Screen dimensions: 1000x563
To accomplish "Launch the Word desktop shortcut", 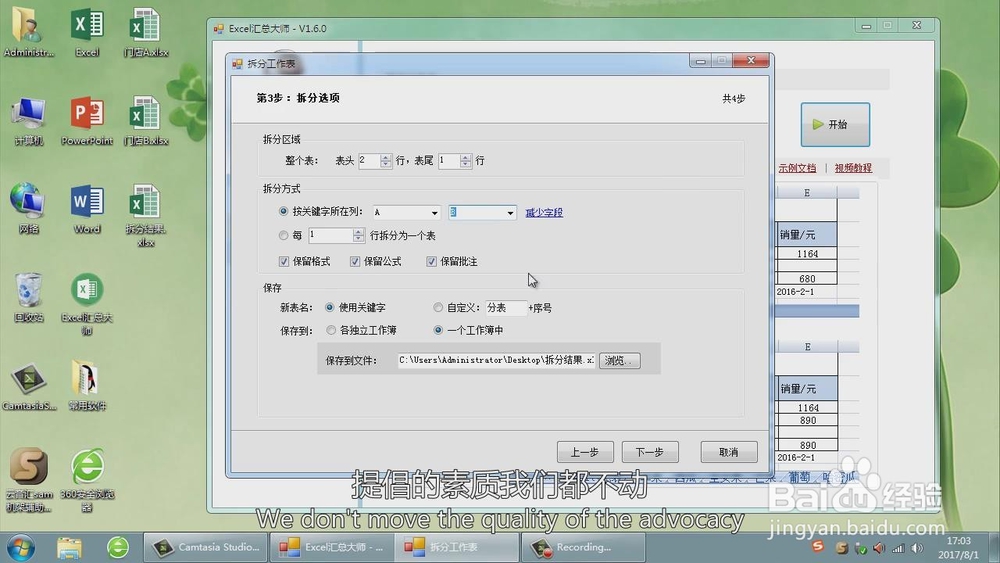I will click(87, 209).
